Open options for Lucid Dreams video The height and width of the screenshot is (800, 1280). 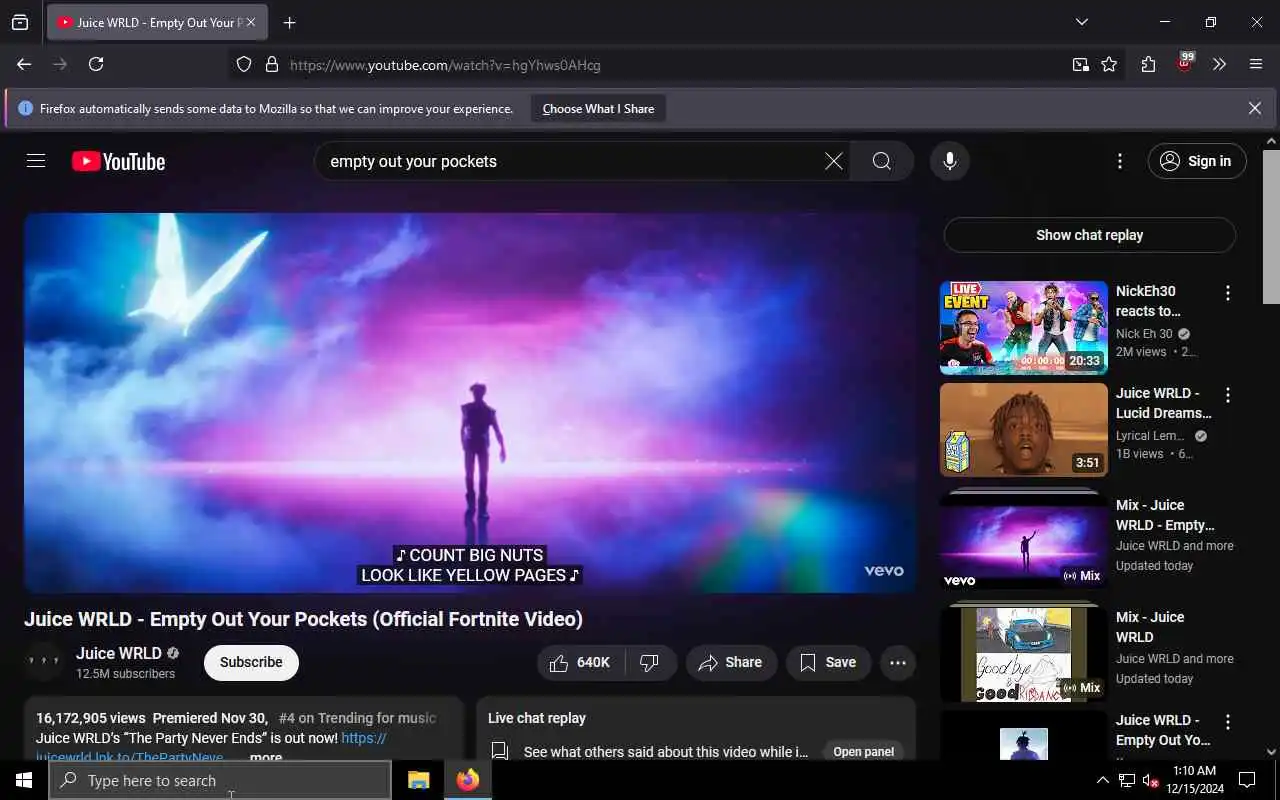pos(1228,395)
